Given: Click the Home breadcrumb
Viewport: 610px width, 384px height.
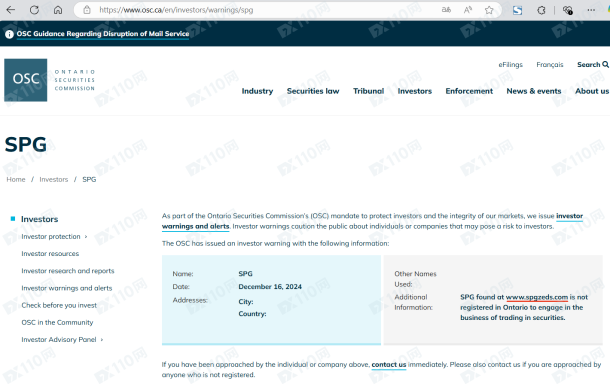Looking at the screenshot, I should tap(16, 179).
